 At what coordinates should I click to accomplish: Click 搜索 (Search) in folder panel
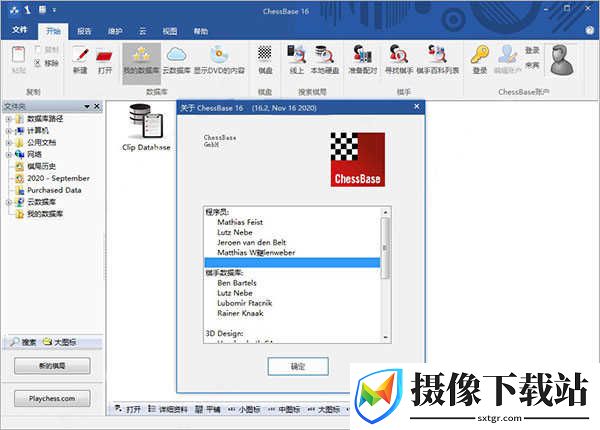[23, 342]
